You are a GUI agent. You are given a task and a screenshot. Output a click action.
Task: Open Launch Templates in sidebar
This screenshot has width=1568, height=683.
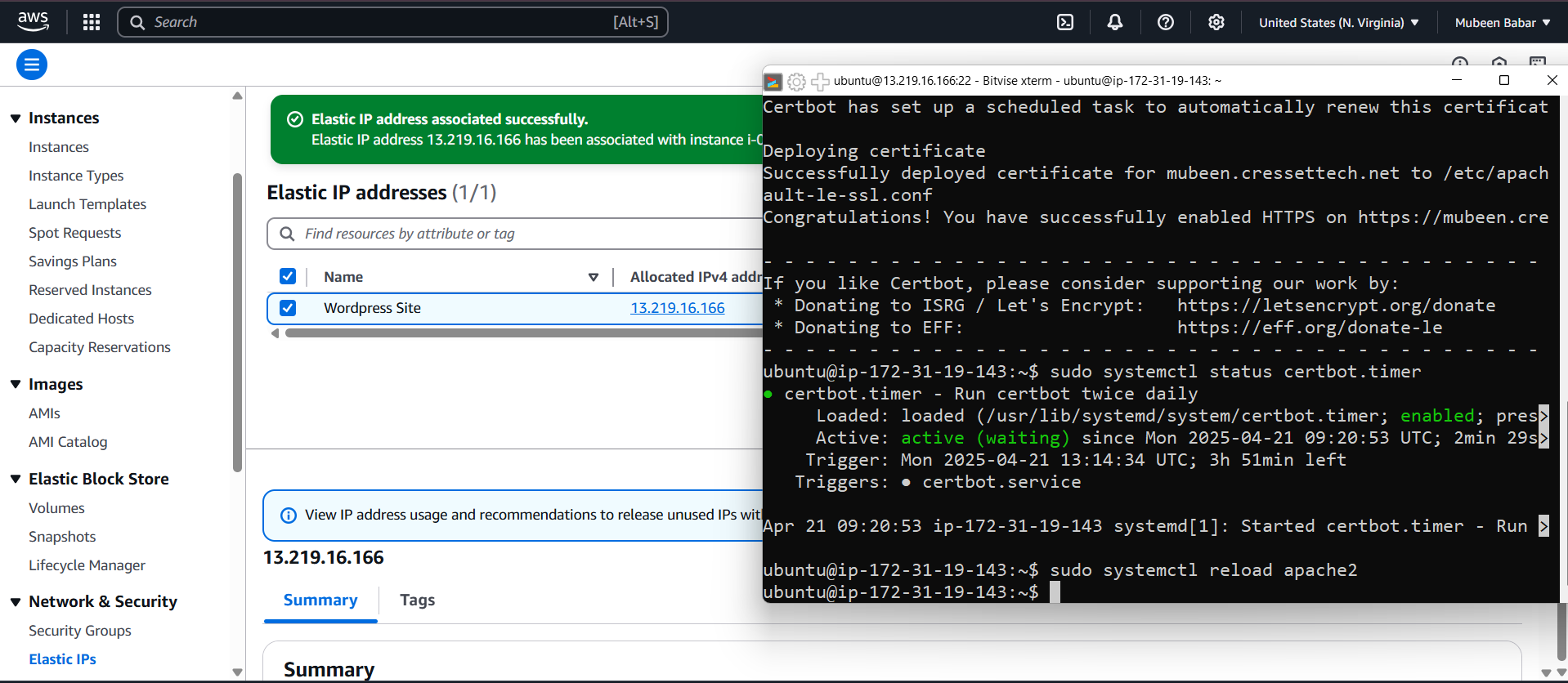point(87,204)
